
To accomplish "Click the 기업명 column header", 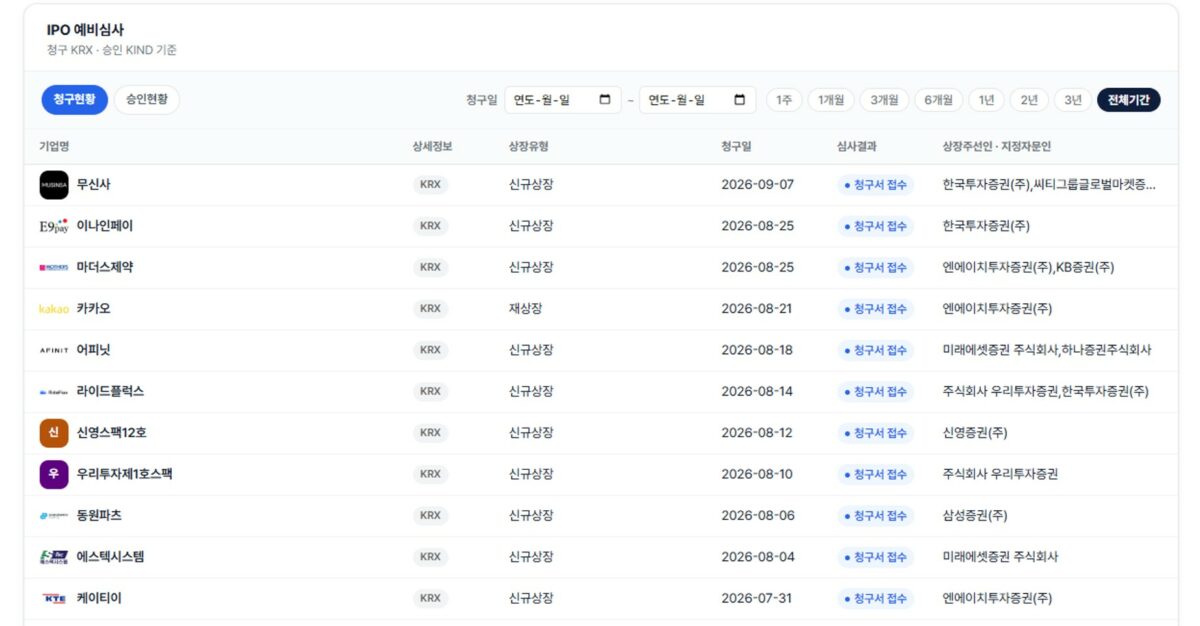I will (54, 147).
